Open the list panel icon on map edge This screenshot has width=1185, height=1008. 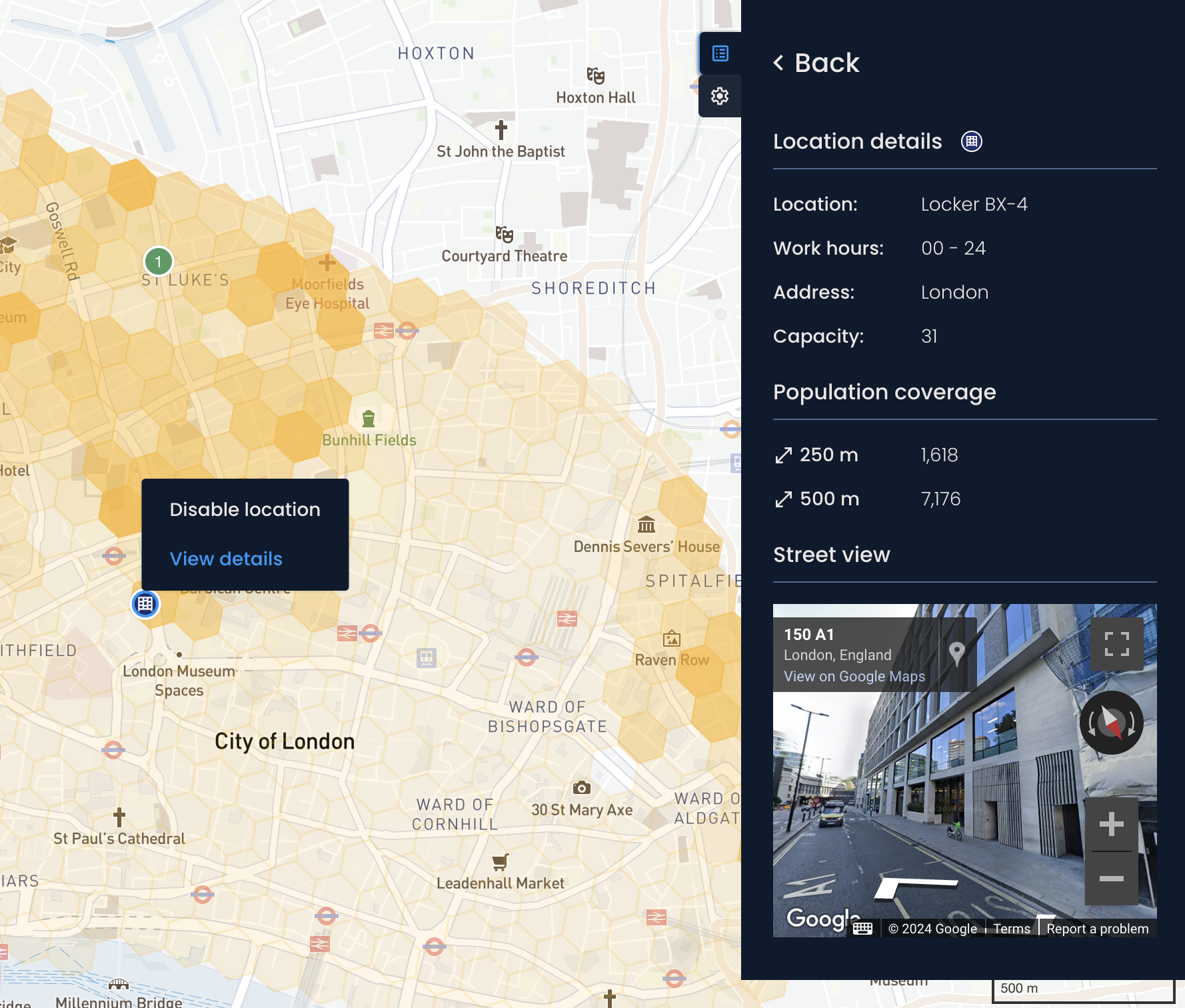[x=720, y=53]
